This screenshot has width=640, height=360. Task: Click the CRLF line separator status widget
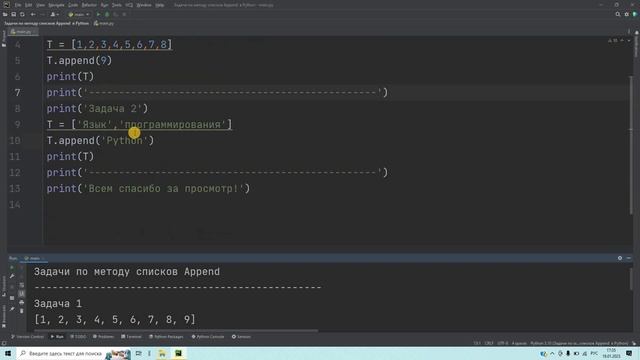pos(489,343)
